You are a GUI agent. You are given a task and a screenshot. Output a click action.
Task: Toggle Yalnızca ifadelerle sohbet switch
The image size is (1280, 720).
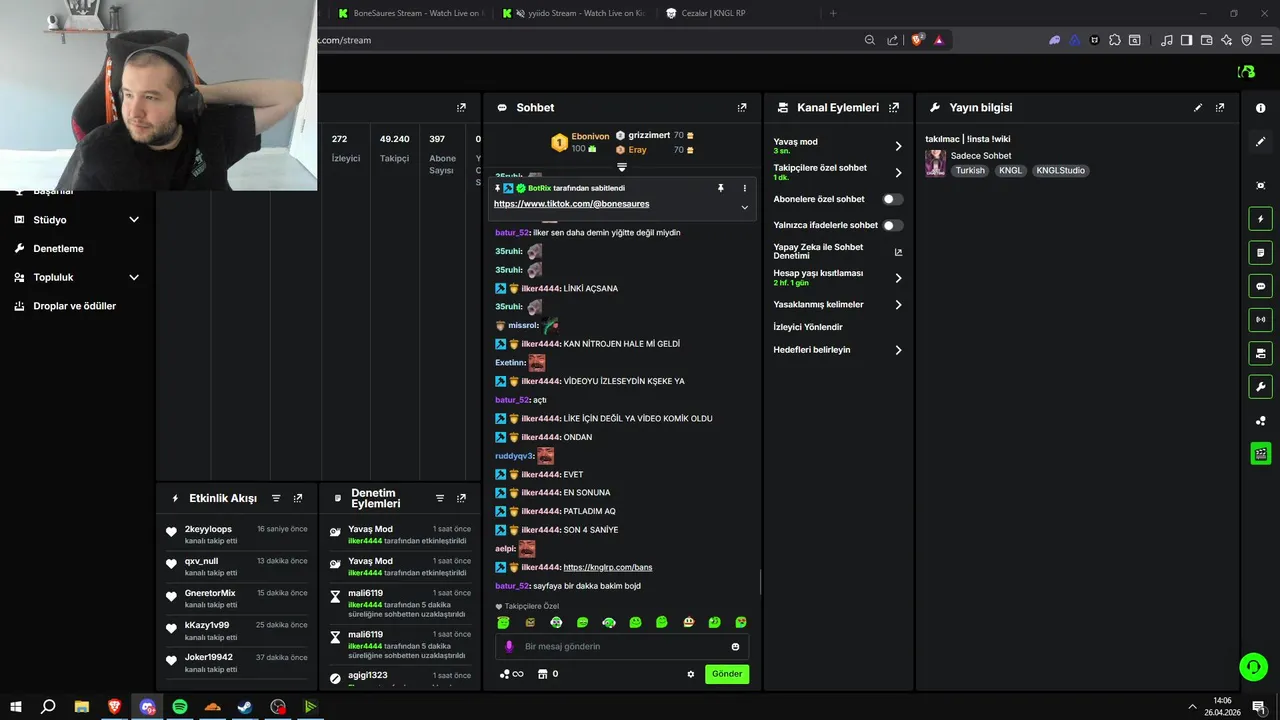(892, 226)
